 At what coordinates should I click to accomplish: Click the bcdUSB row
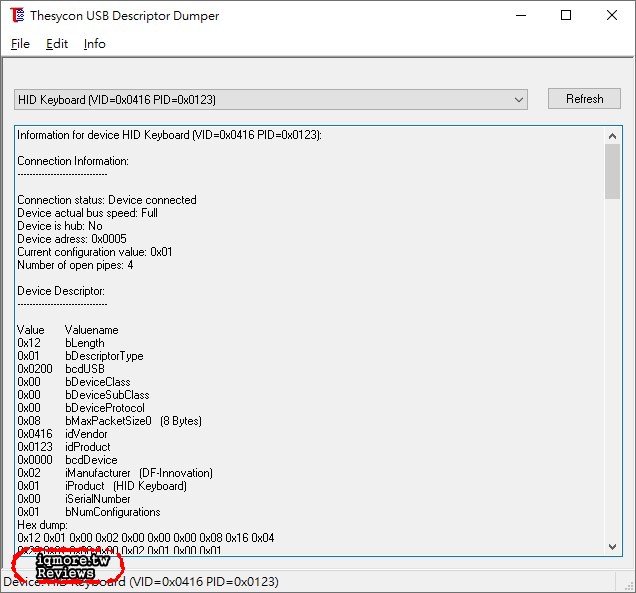(61, 369)
